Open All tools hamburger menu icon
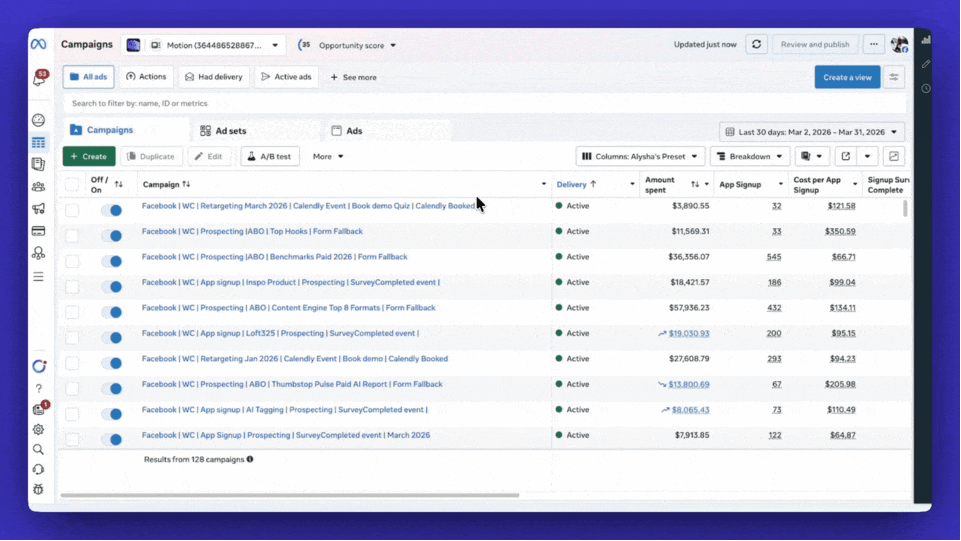Viewport: 961px width, 541px height. pos(39,277)
